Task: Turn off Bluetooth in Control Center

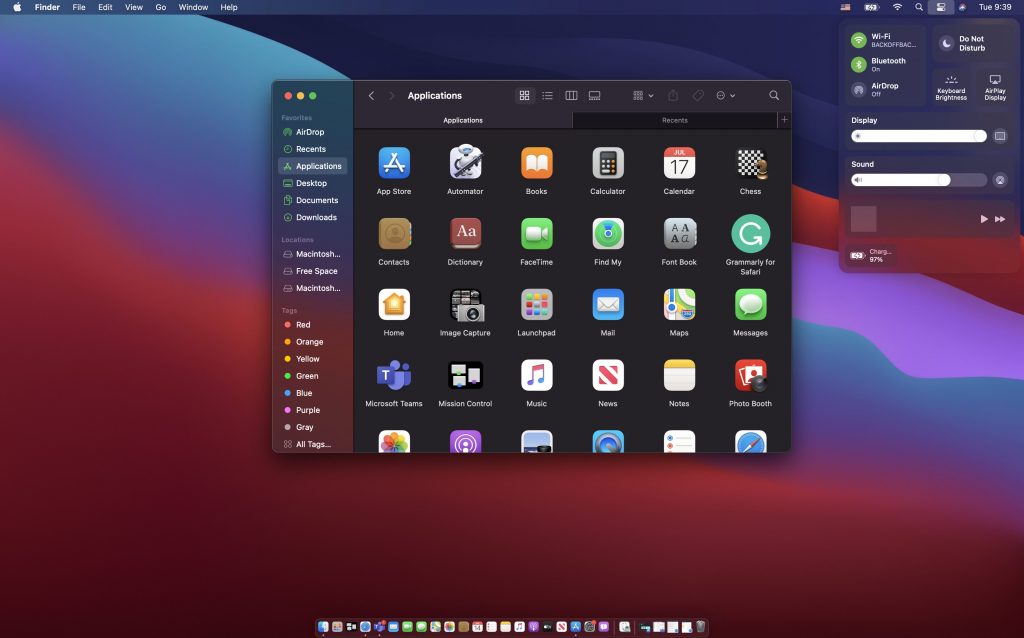Action: pos(858,65)
